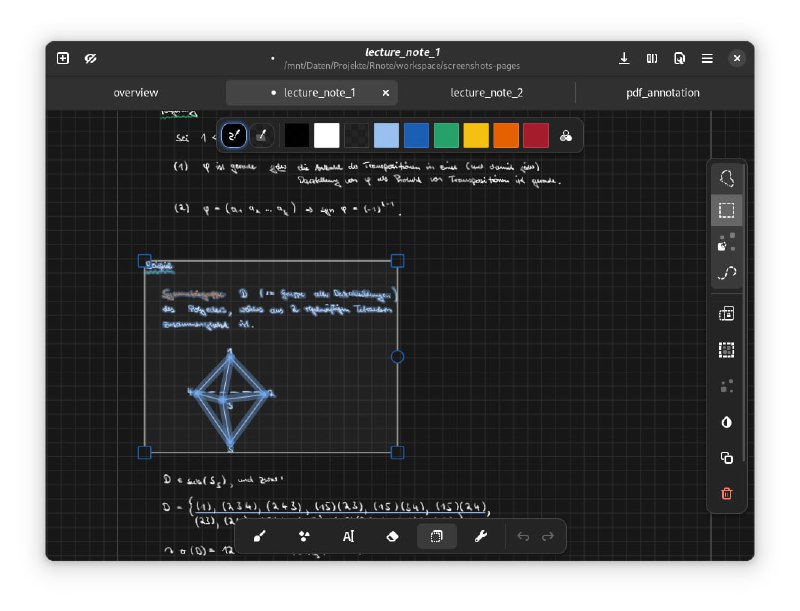Click the red trash delete-selection icon

pyautogui.click(x=727, y=493)
